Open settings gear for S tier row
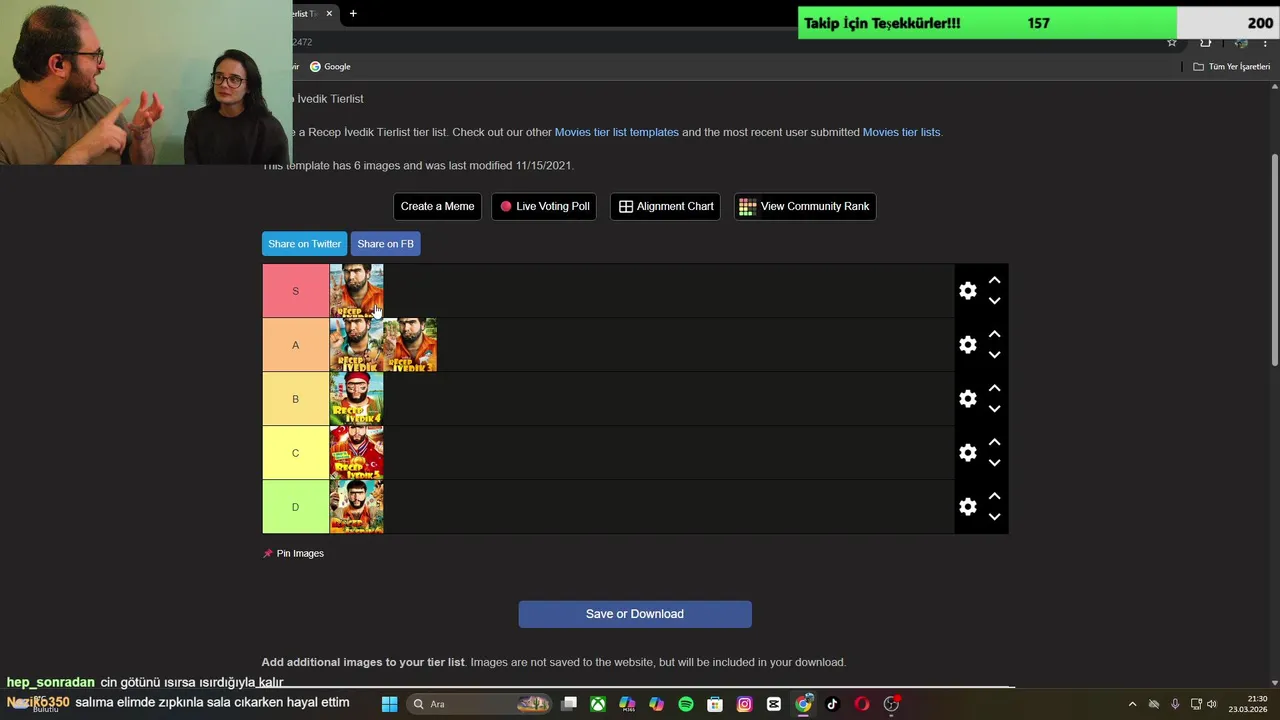1280x720 pixels. [x=967, y=291]
